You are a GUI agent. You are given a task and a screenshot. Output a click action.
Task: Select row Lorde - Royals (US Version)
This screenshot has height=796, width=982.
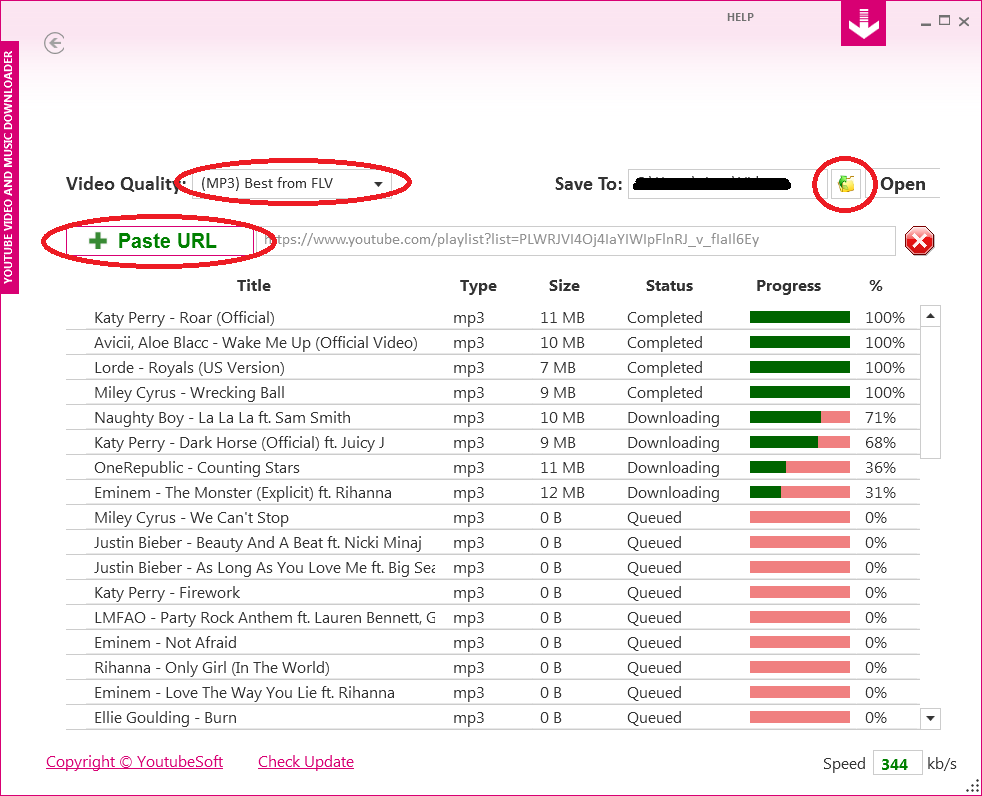click(492, 368)
